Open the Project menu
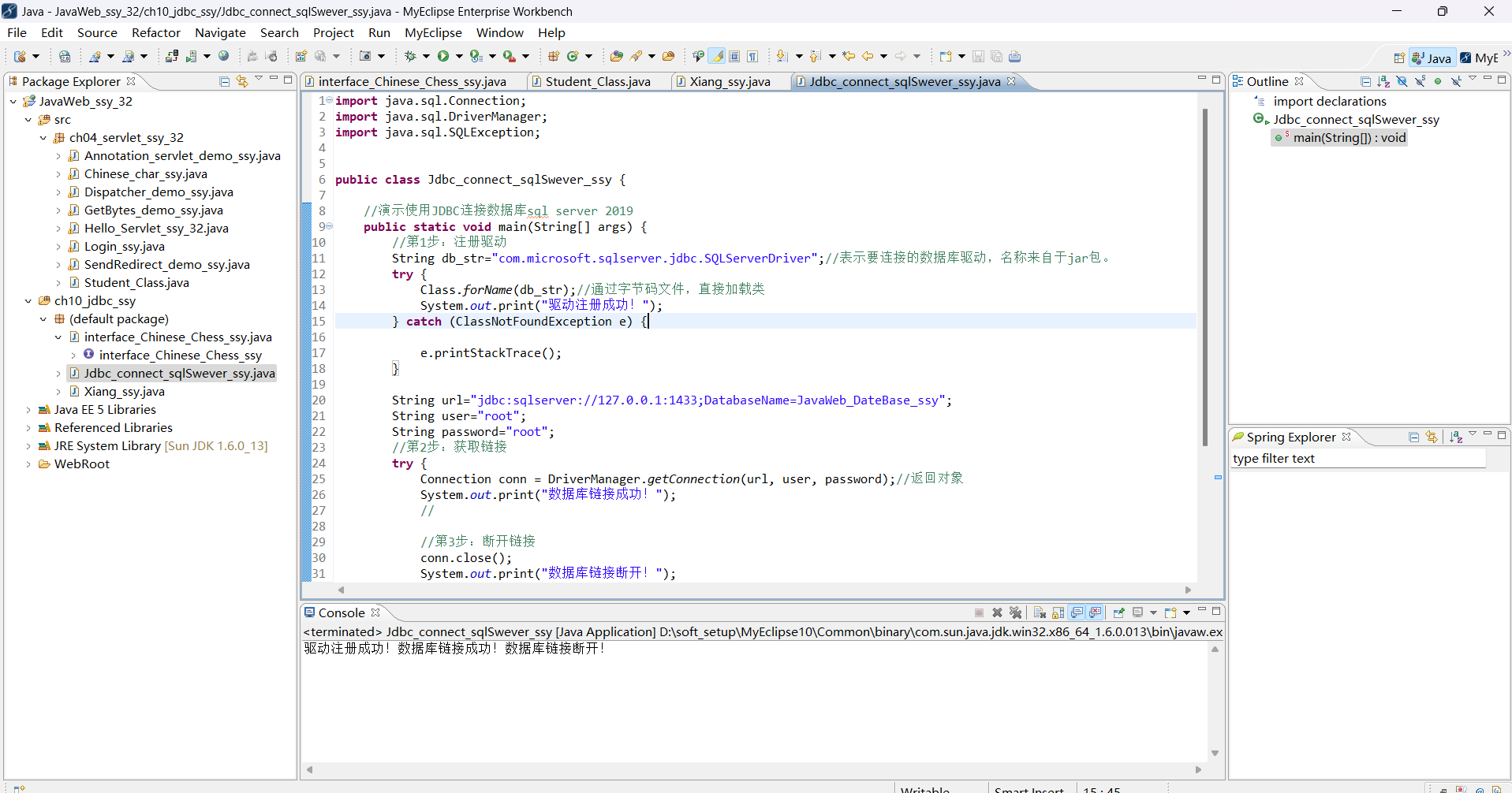Image resolution: width=1512 pixels, height=793 pixels. (x=334, y=32)
